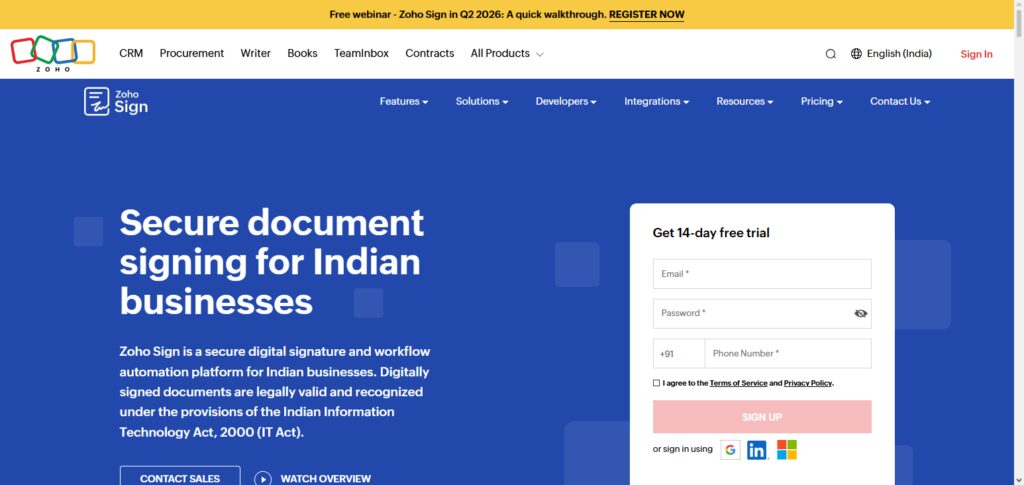Click the CONTACT SALES button
The image size is (1024, 485).
point(180,477)
